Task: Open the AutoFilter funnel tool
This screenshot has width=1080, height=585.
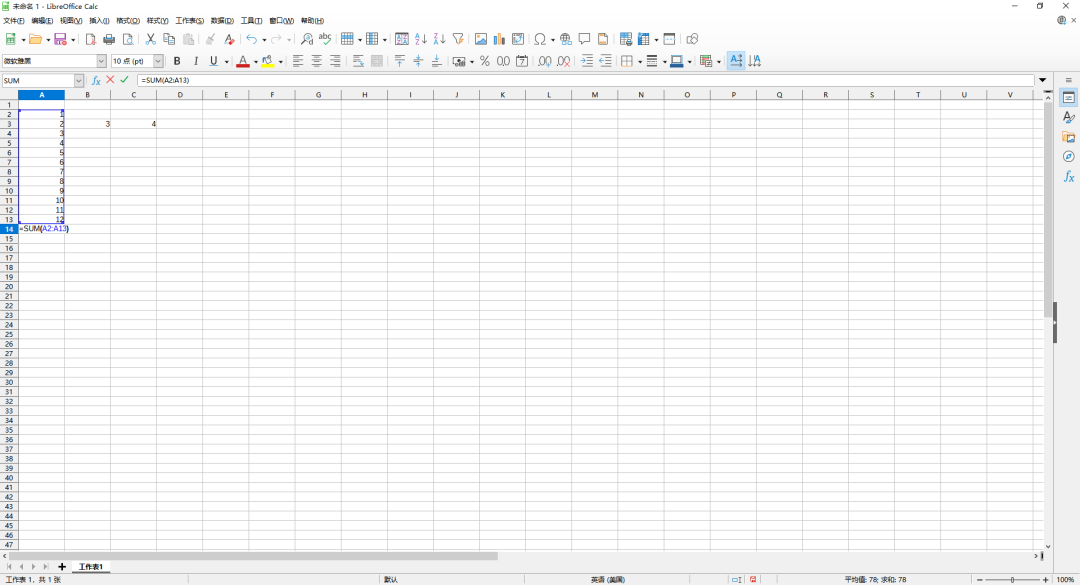Action: tap(458, 39)
